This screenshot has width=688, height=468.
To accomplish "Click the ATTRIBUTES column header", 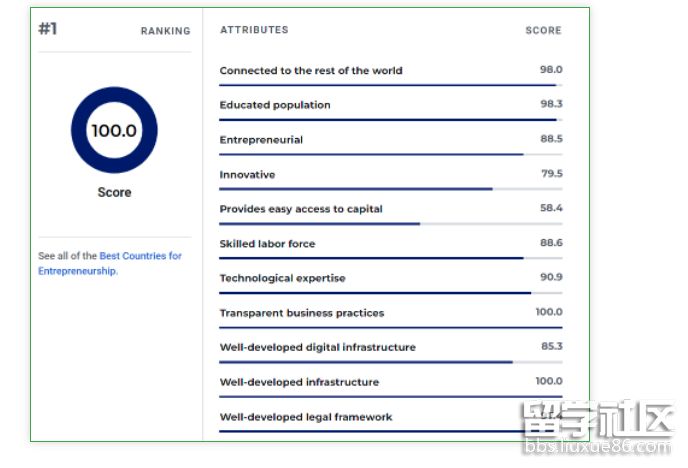I will point(254,30).
